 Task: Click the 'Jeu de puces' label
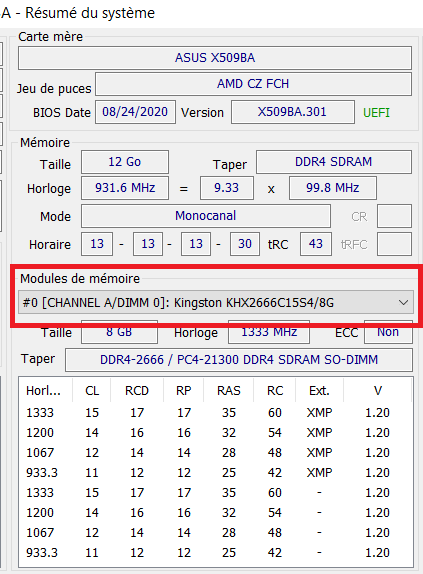point(54,89)
